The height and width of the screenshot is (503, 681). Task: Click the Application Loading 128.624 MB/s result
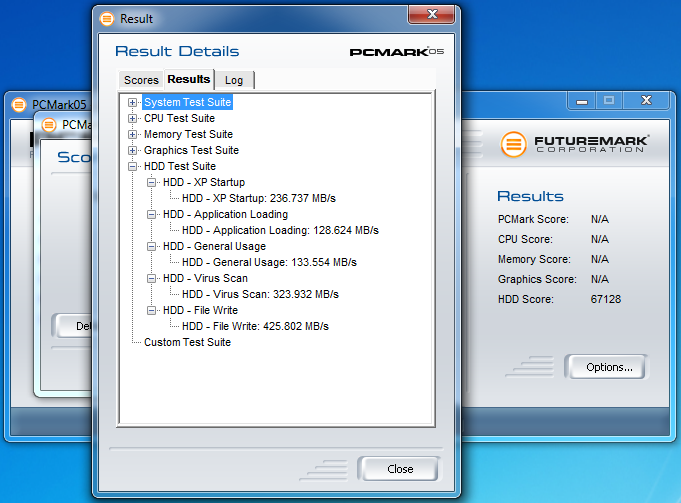click(280, 231)
